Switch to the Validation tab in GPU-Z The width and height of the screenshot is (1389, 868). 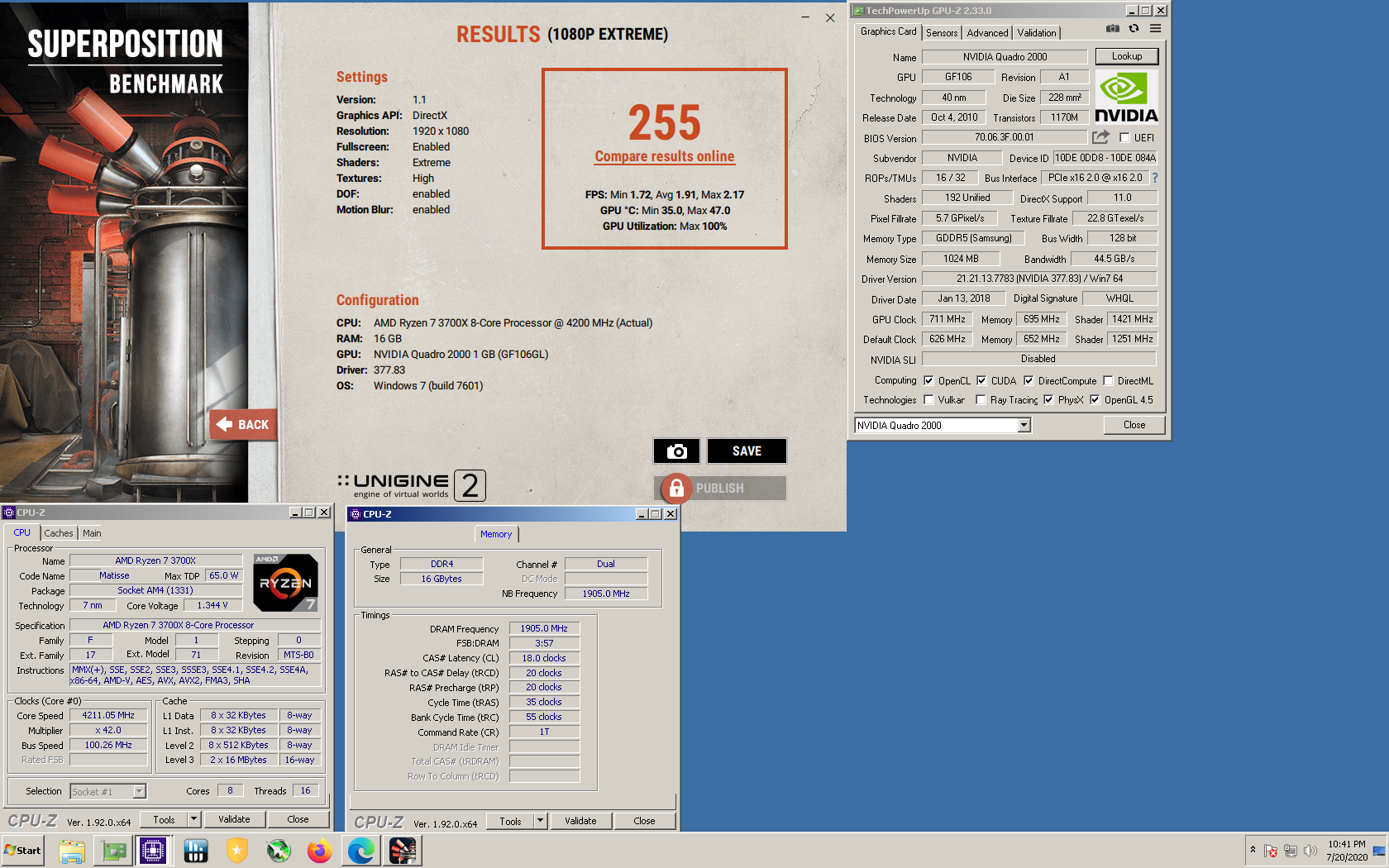[1037, 33]
